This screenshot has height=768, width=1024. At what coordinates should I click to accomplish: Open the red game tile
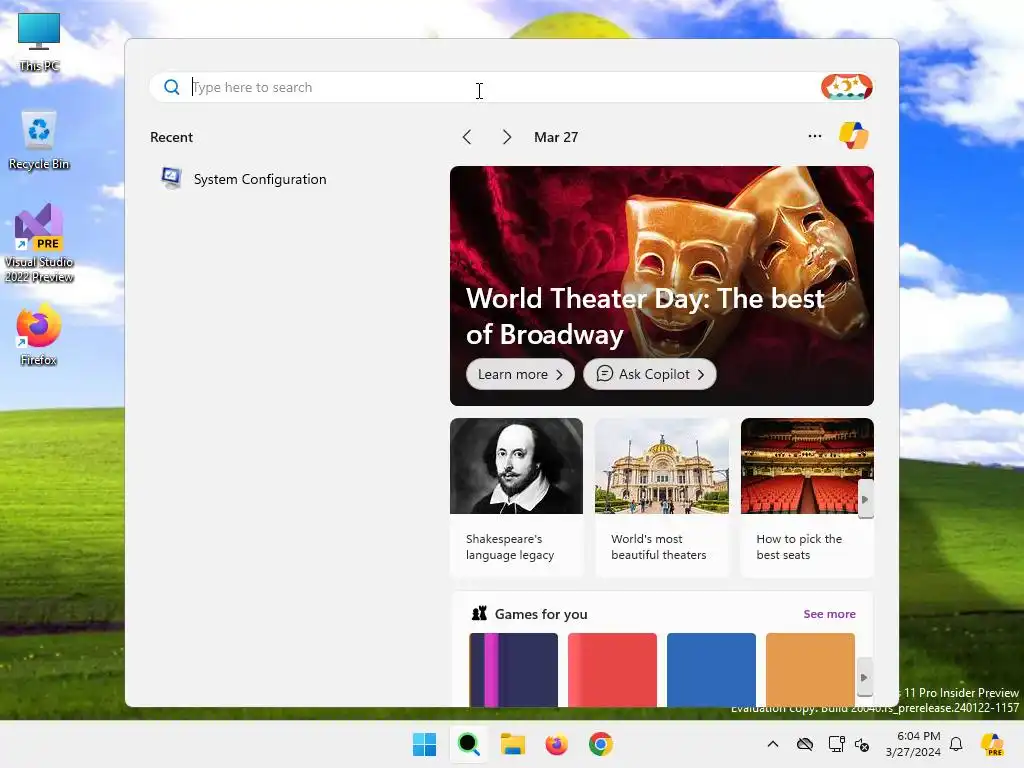click(x=612, y=669)
